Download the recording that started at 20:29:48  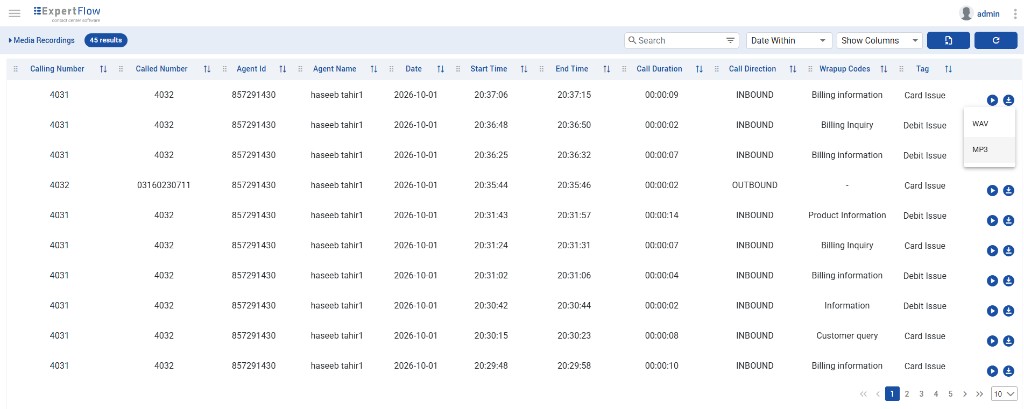1008,370
